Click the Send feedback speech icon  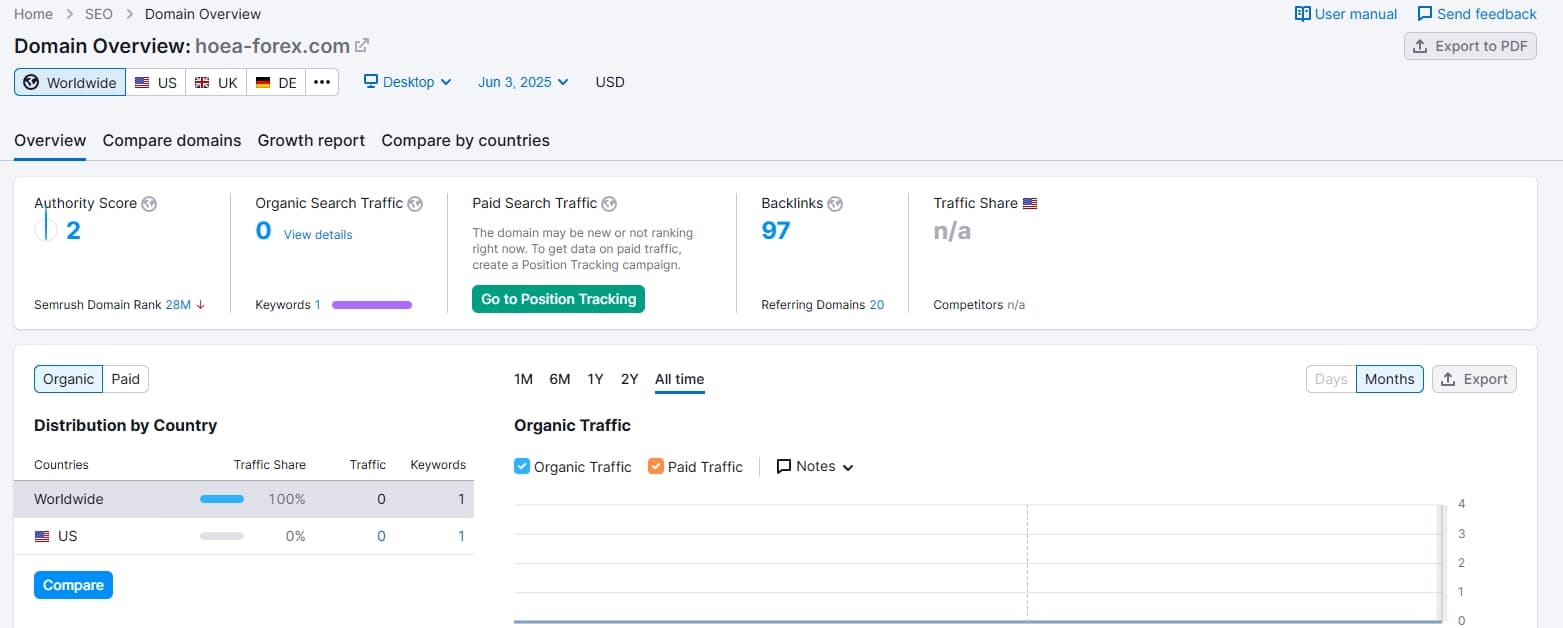[1425, 14]
